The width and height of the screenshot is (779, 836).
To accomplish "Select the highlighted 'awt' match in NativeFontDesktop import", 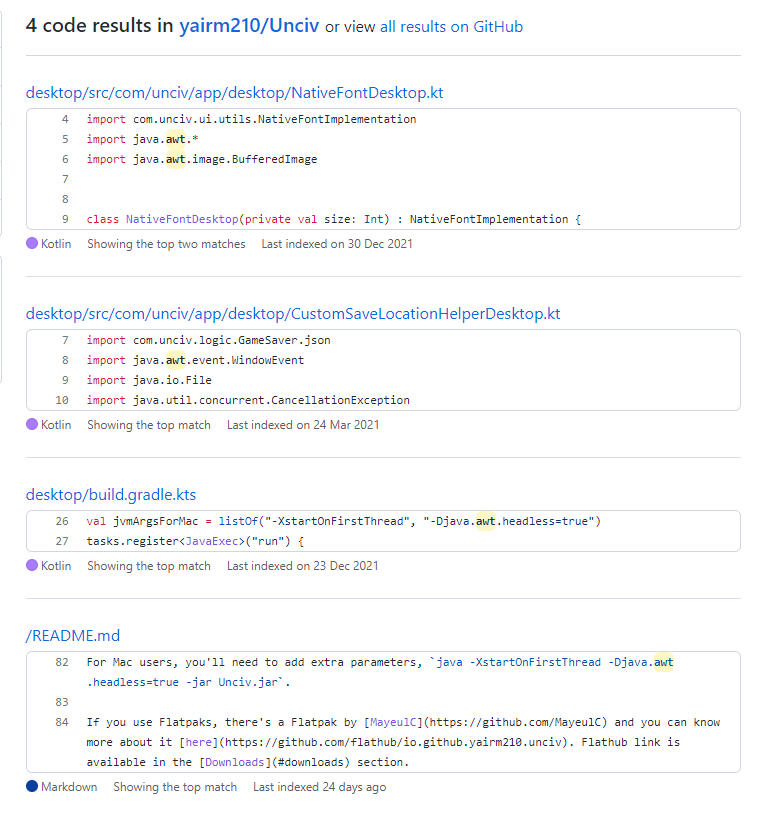I will pos(176,139).
